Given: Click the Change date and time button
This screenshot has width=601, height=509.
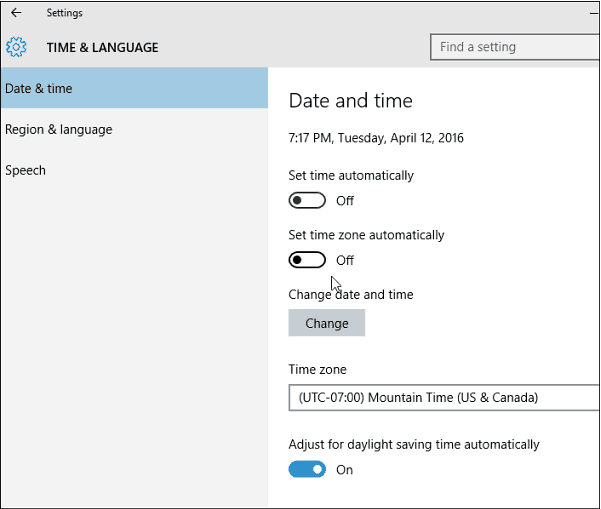Looking at the screenshot, I should click(x=327, y=323).
